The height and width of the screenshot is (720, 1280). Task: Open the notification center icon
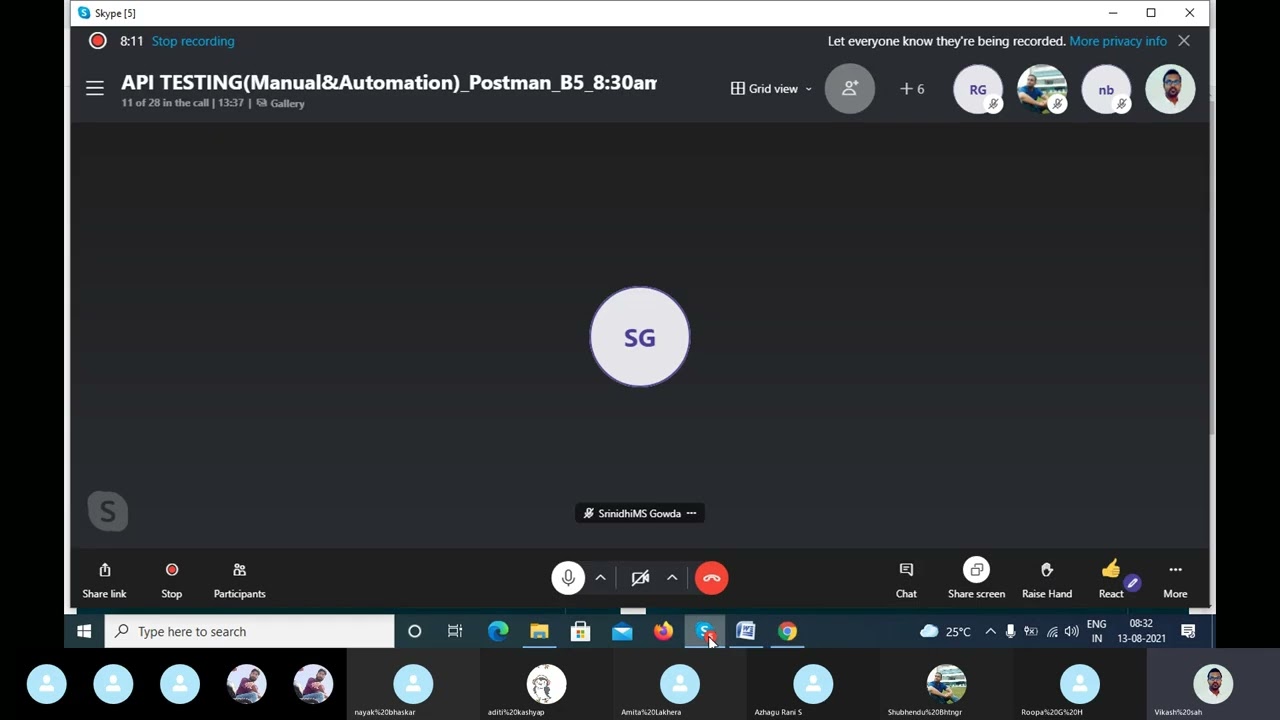coord(1188,631)
